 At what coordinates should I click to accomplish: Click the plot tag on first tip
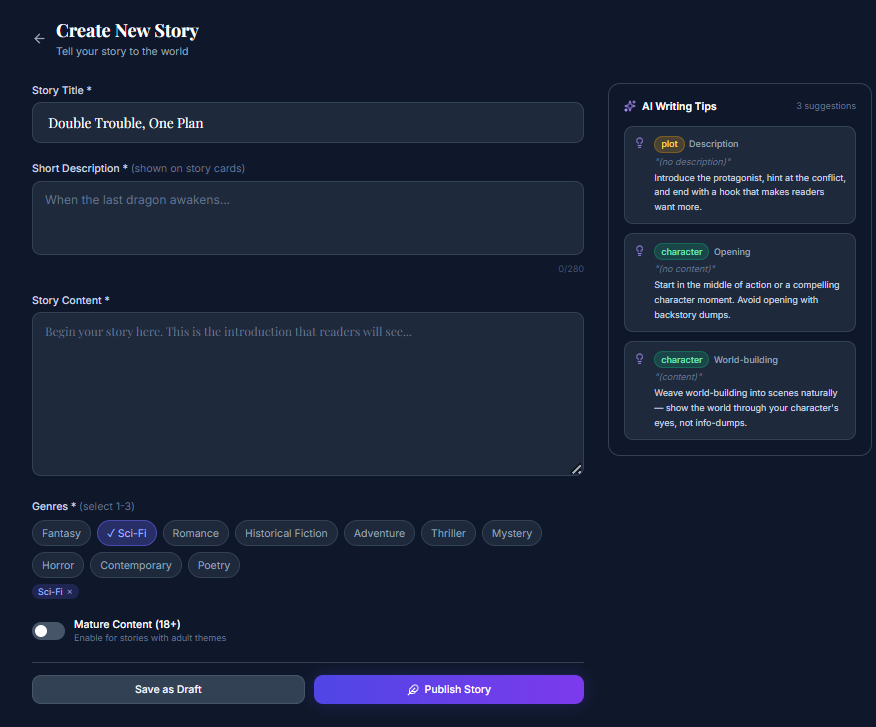(669, 144)
